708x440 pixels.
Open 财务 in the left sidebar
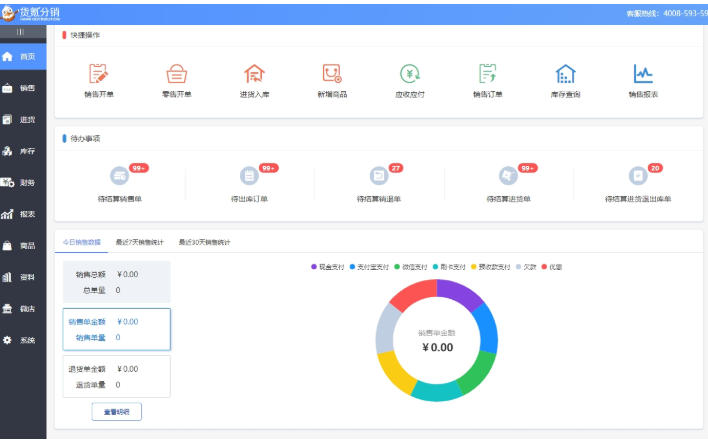[x=22, y=183]
